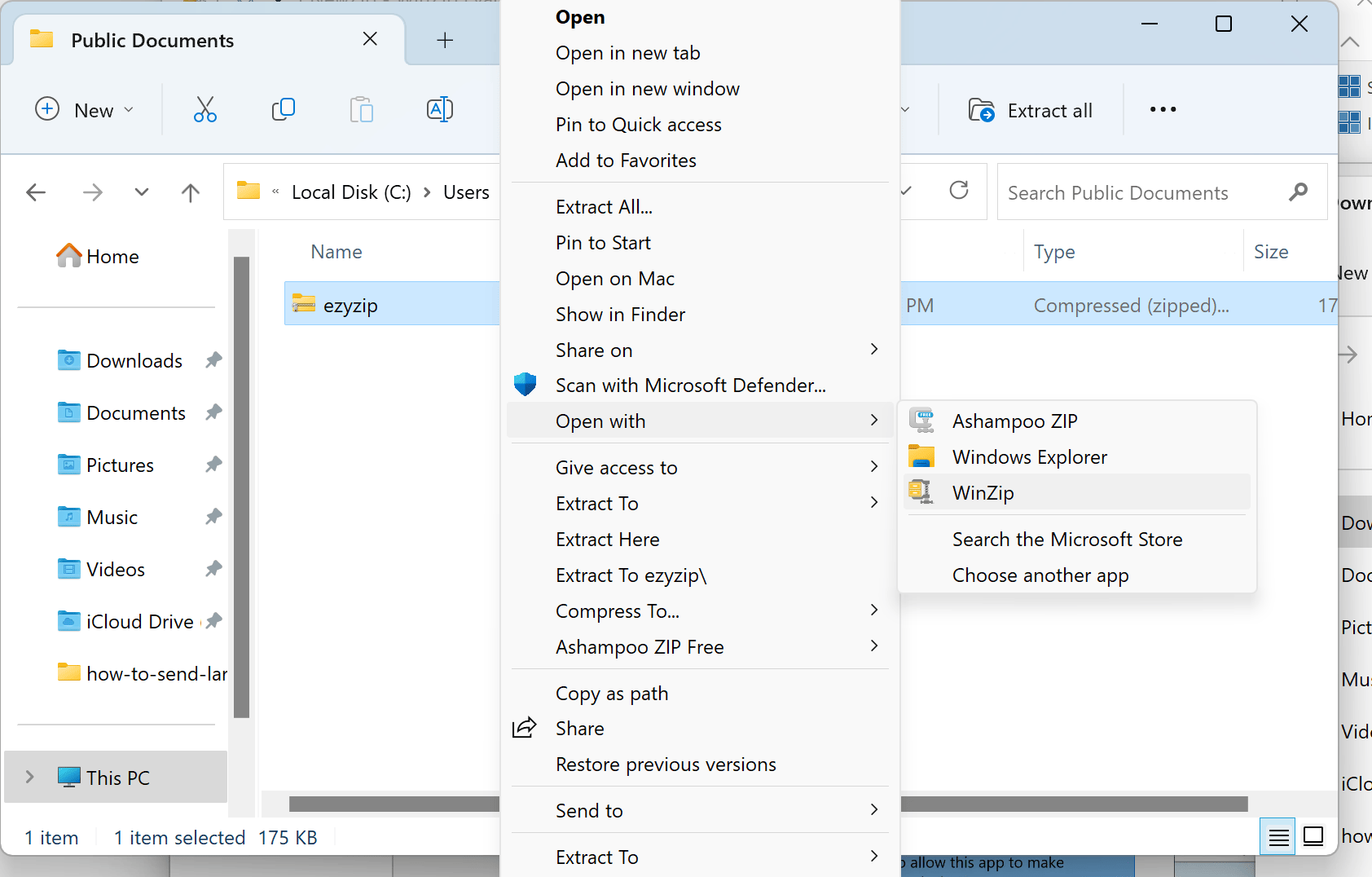Click Choose another app

tap(1040, 575)
